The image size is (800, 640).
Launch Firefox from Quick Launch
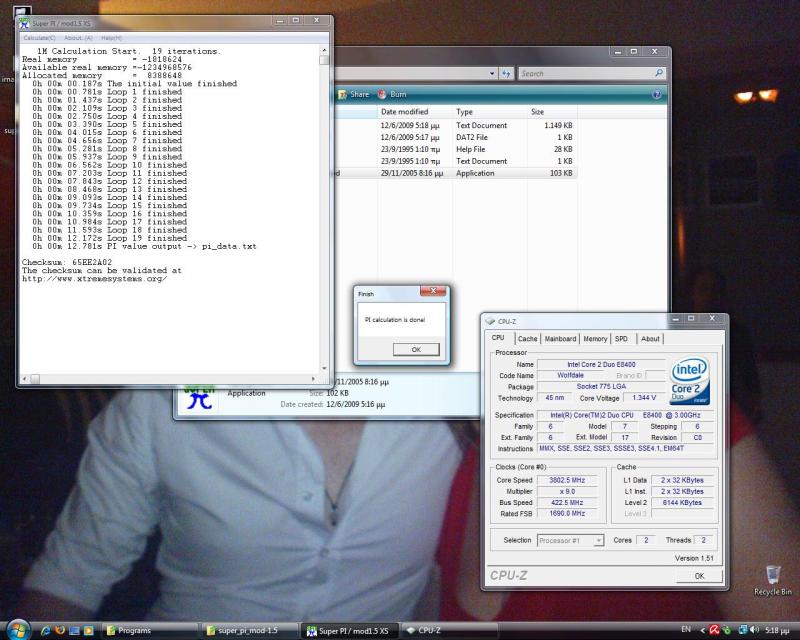60,631
